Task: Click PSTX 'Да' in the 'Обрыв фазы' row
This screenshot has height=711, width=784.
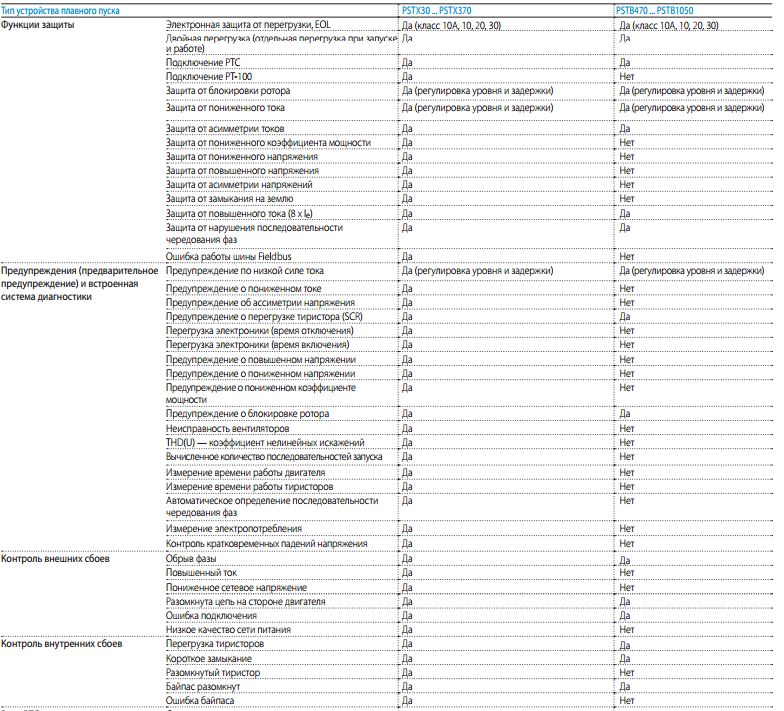Action: pyautogui.click(x=407, y=558)
